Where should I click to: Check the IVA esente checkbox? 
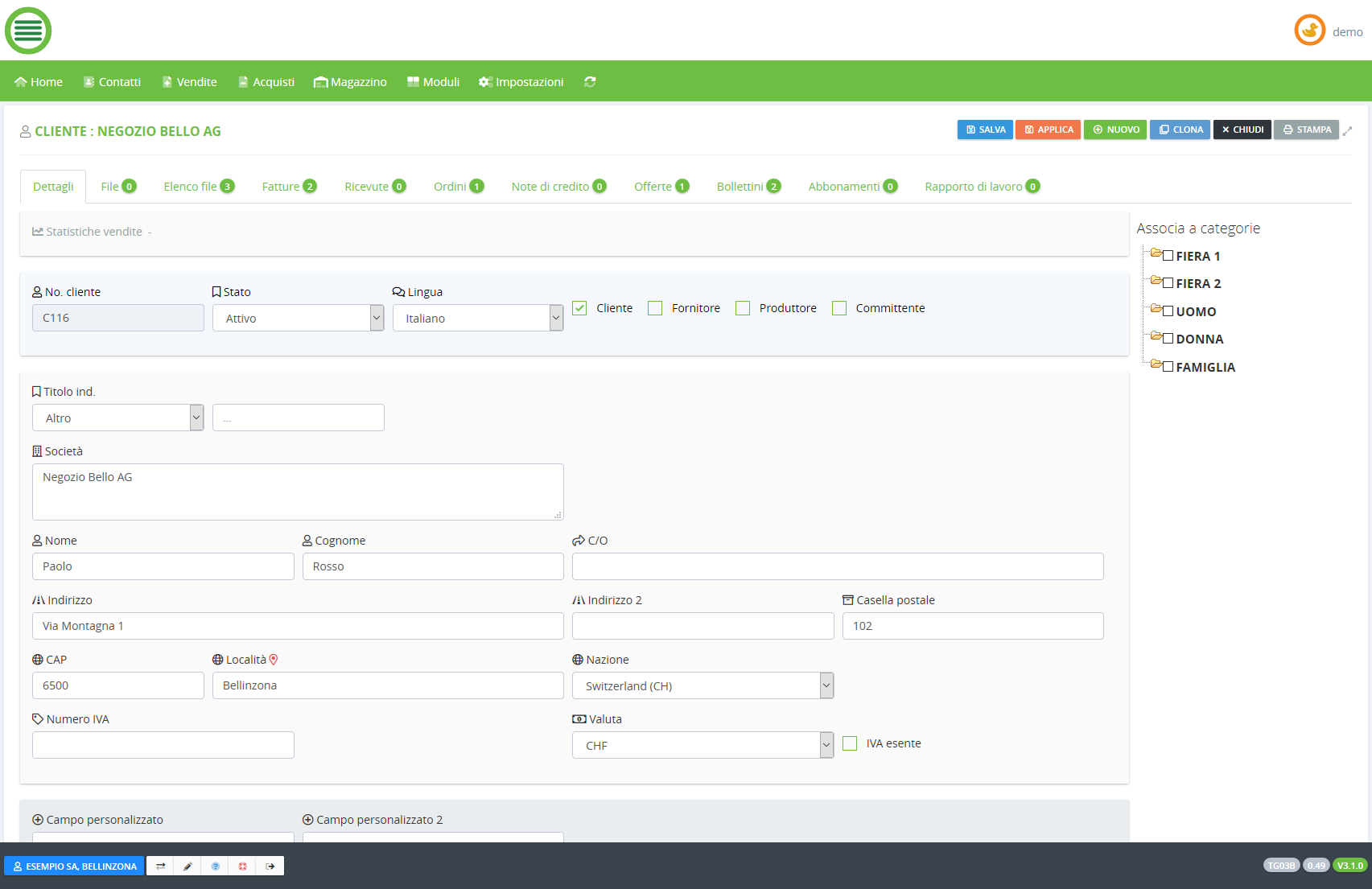coord(850,743)
